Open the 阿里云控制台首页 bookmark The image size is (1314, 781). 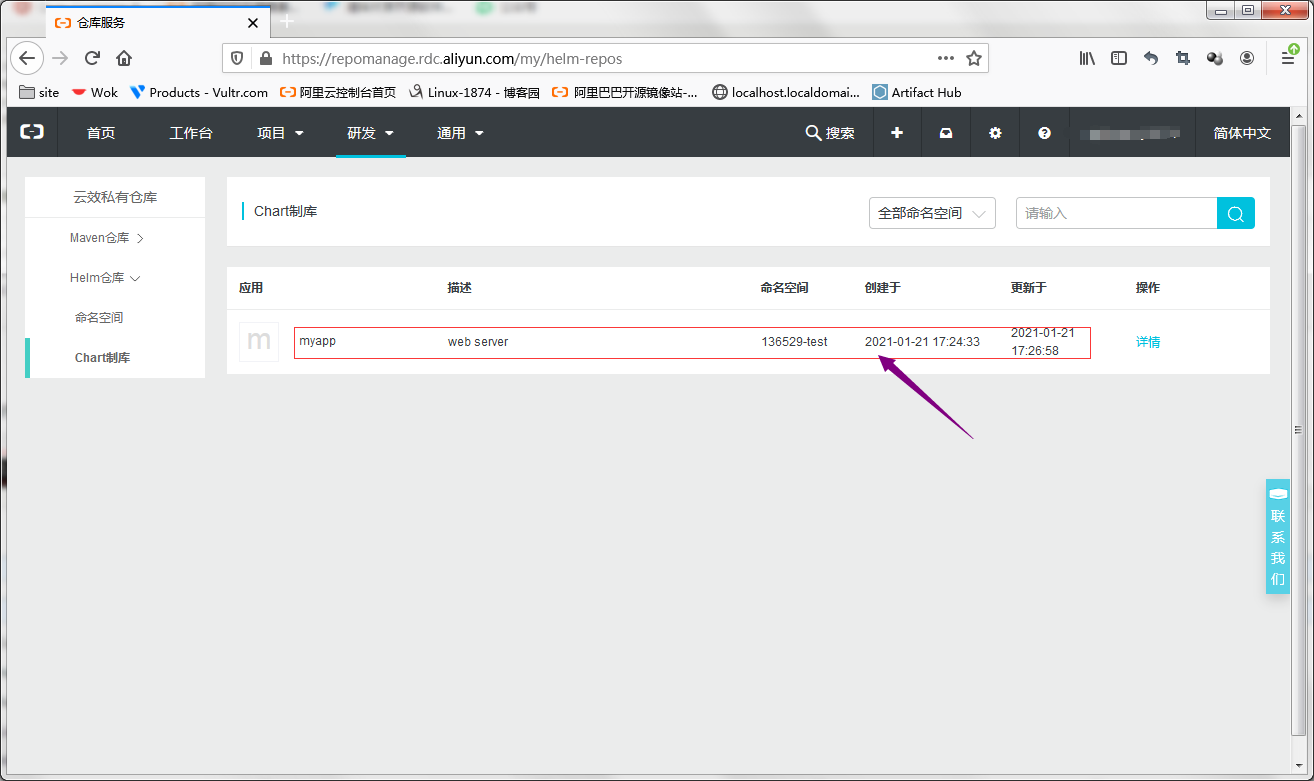tap(337, 92)
